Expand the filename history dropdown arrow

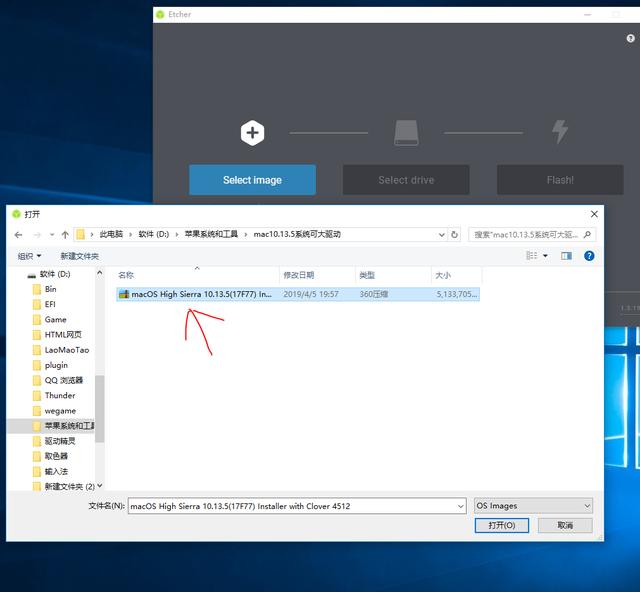click(461, 506)
